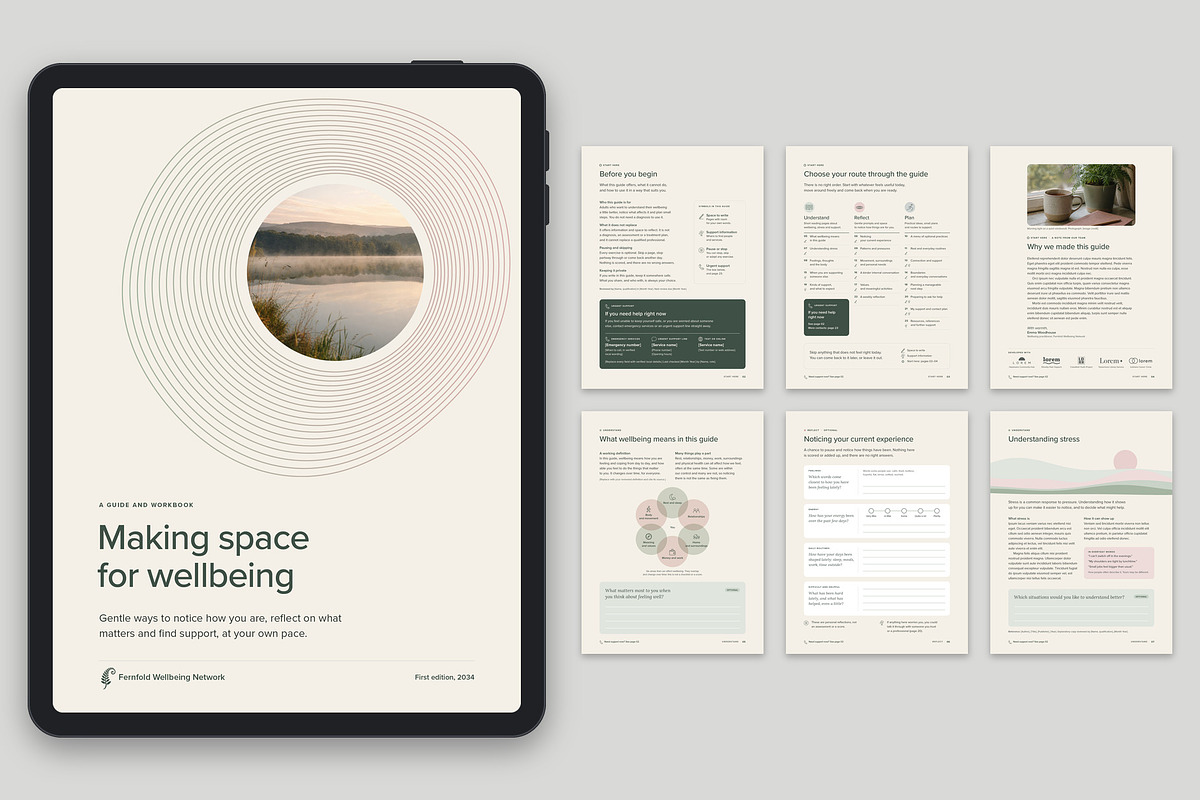This screenshot has width=1200, height=800.
Task: Click the Emergency services phone icon
Action: (x=607, y=339)
